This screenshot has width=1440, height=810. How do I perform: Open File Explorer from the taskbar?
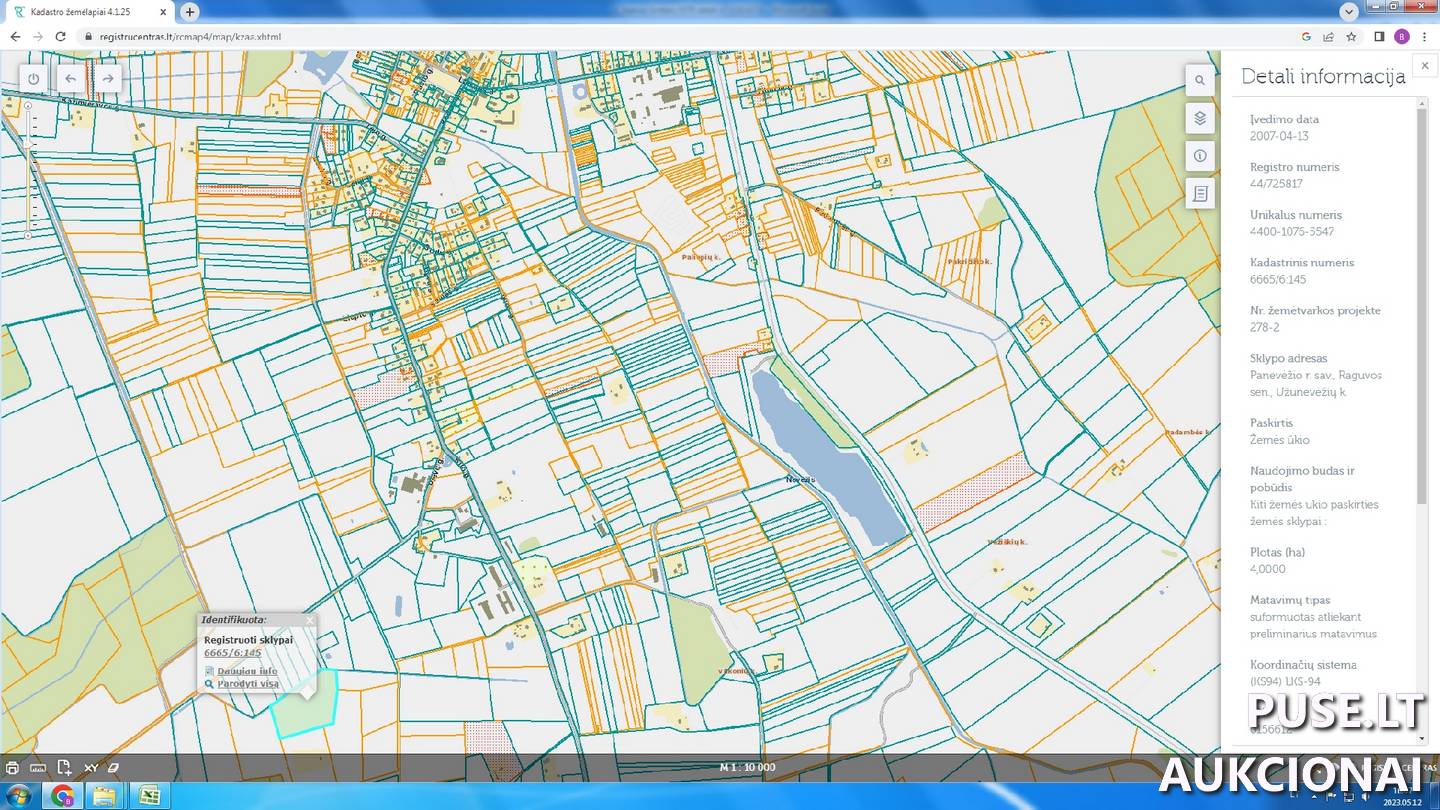coord(104,796)
